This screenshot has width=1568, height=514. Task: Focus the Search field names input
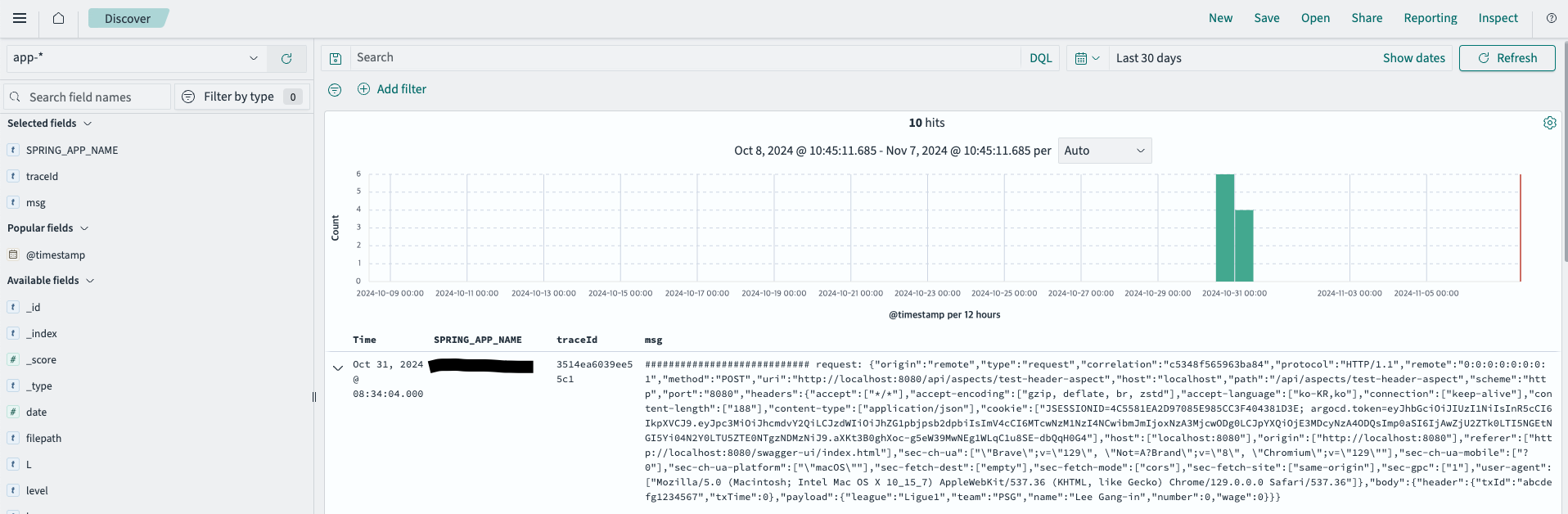tap(88, 97)
